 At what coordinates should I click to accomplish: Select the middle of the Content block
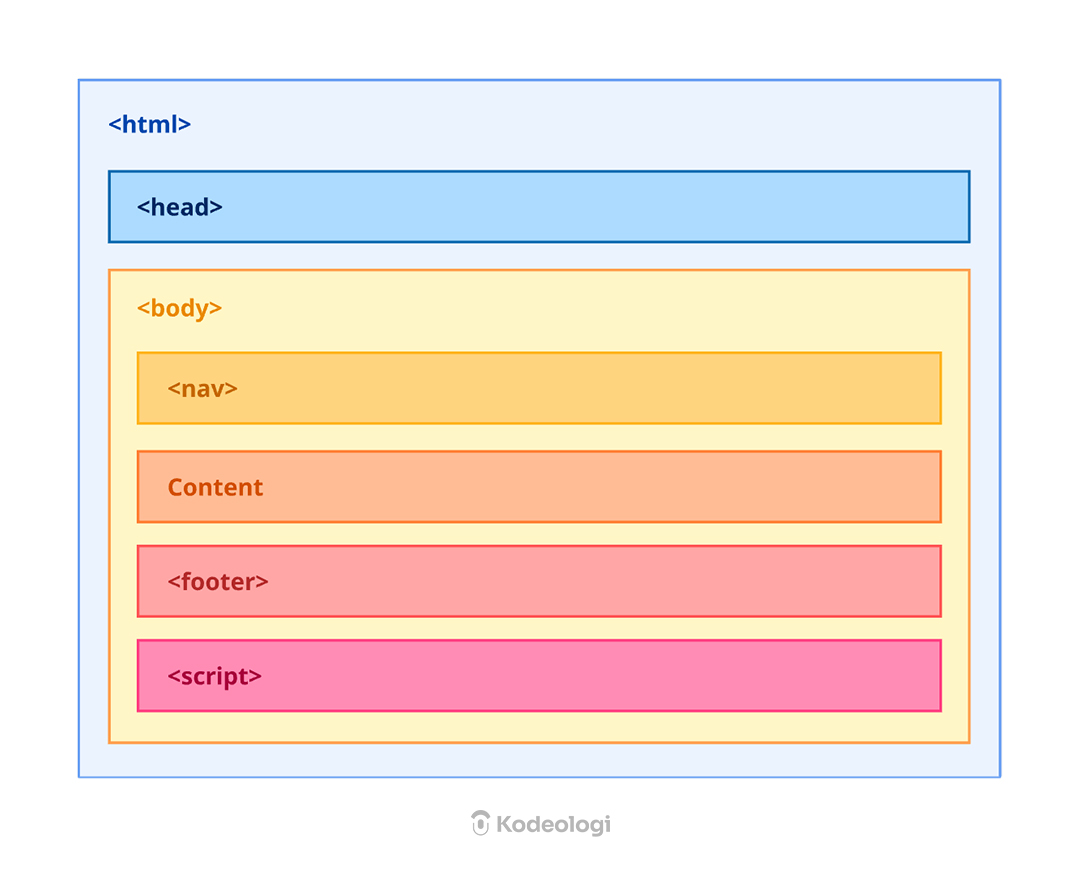(539, 487)
